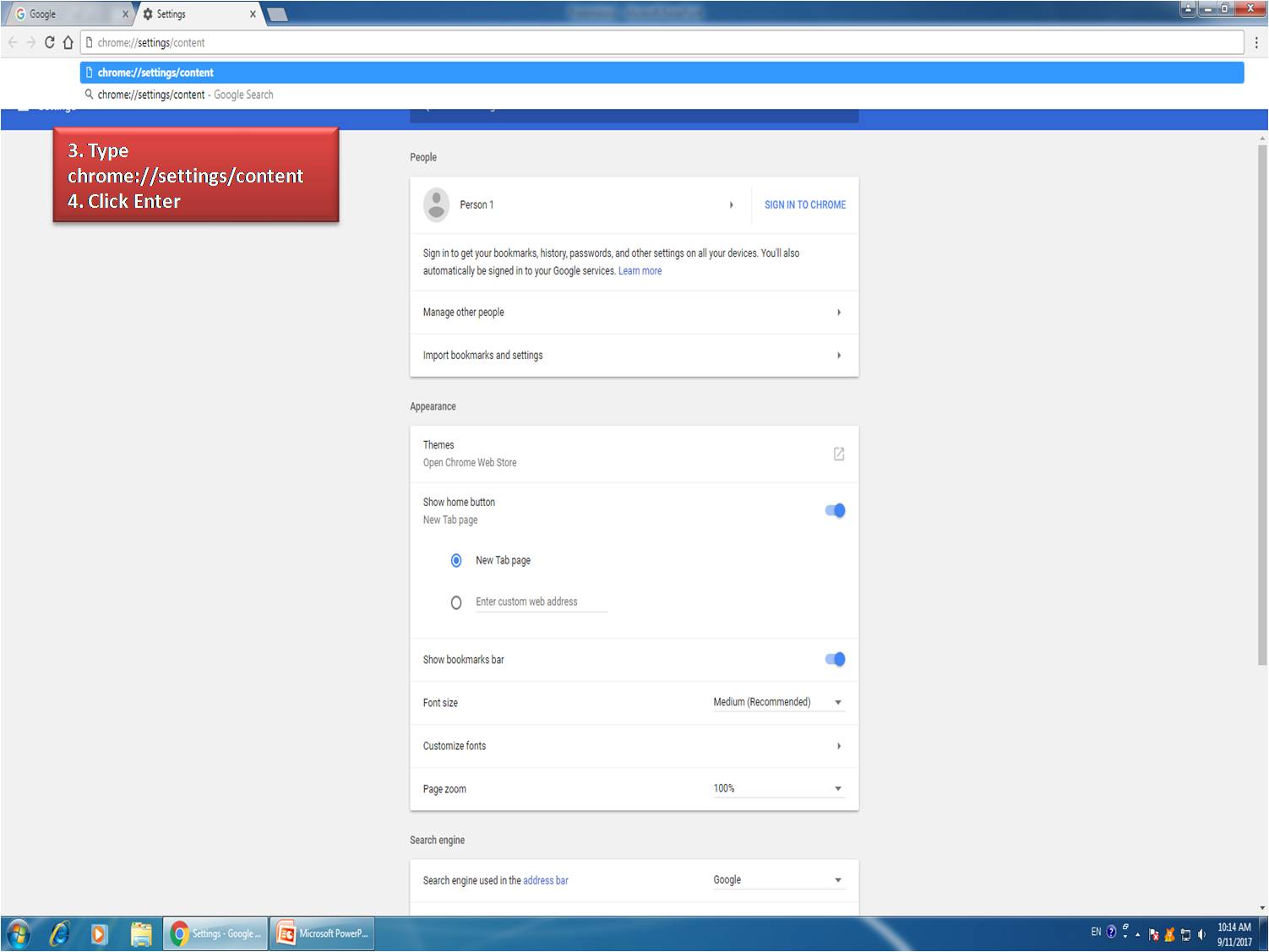Click the Action Center flag tray icon
This screenshot has width=1269, height=952.
point(1153,934)
